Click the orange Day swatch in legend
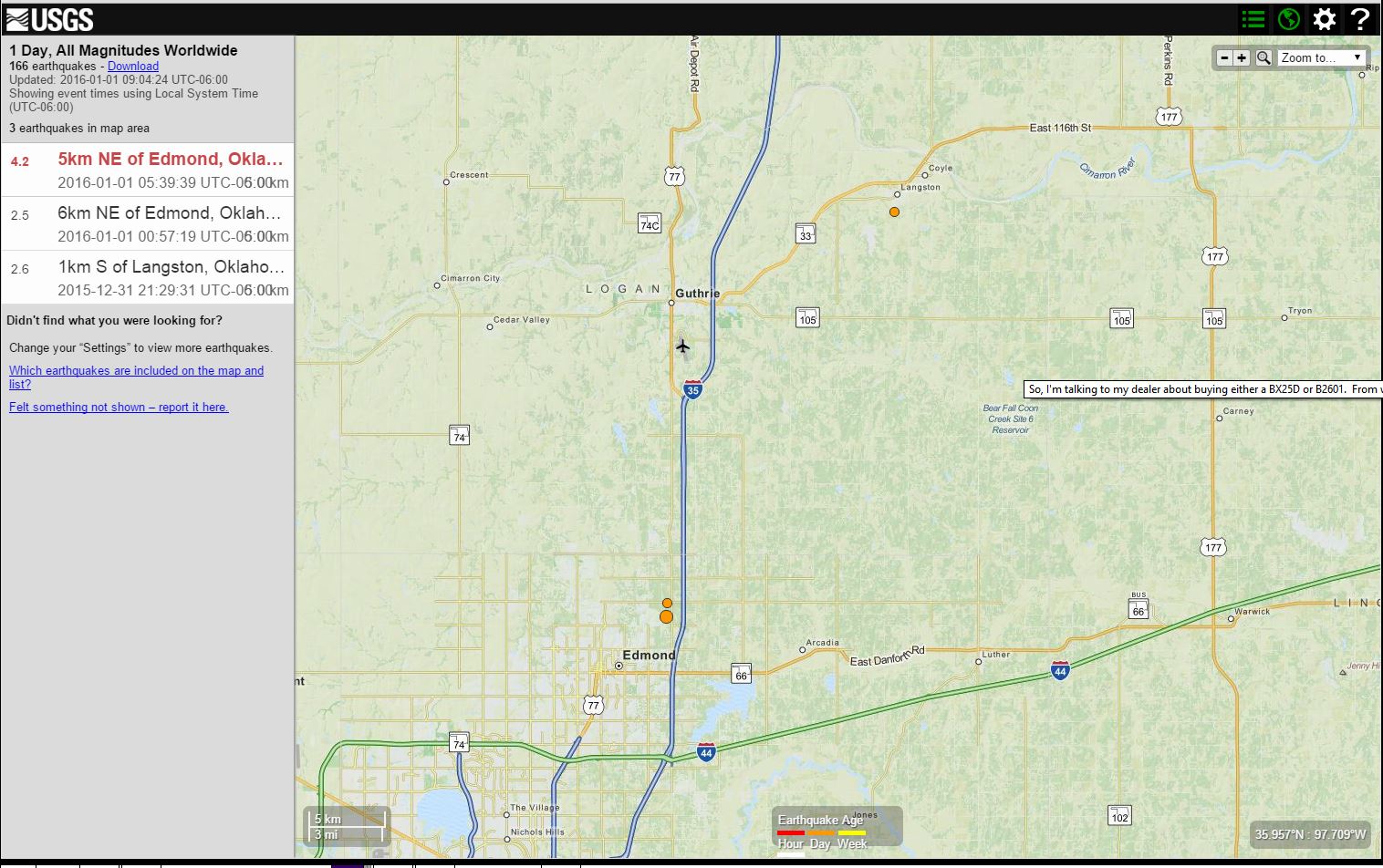Viewport: 1383px width, 868px height. click(821, 832)
